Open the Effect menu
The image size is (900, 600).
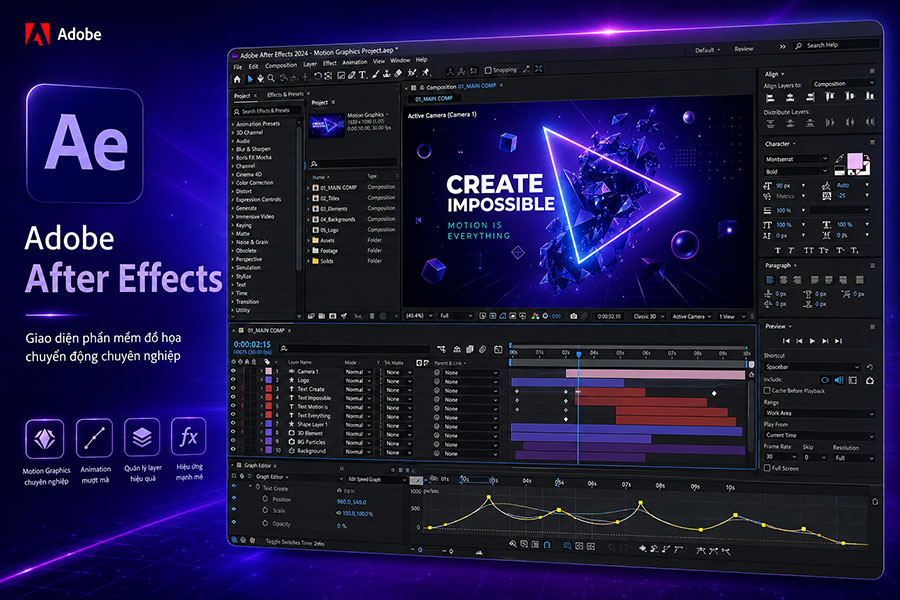point(329,63)
